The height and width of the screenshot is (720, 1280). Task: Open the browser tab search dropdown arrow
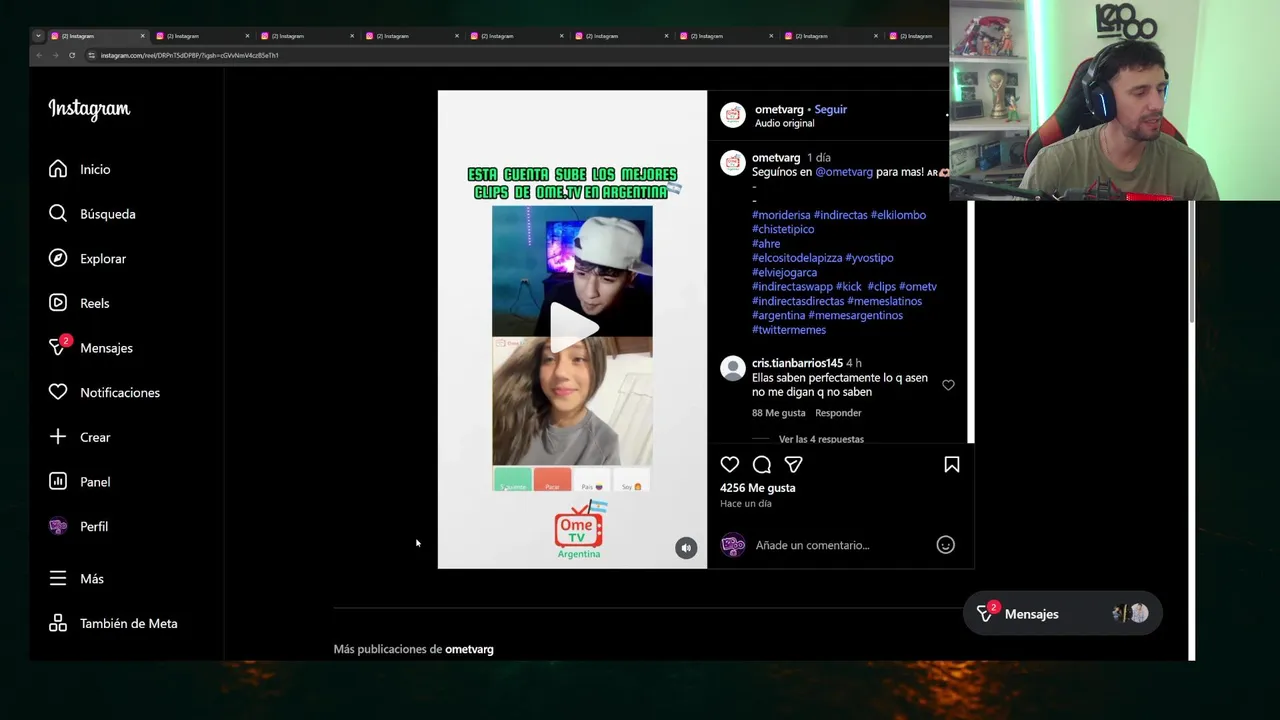38,36
